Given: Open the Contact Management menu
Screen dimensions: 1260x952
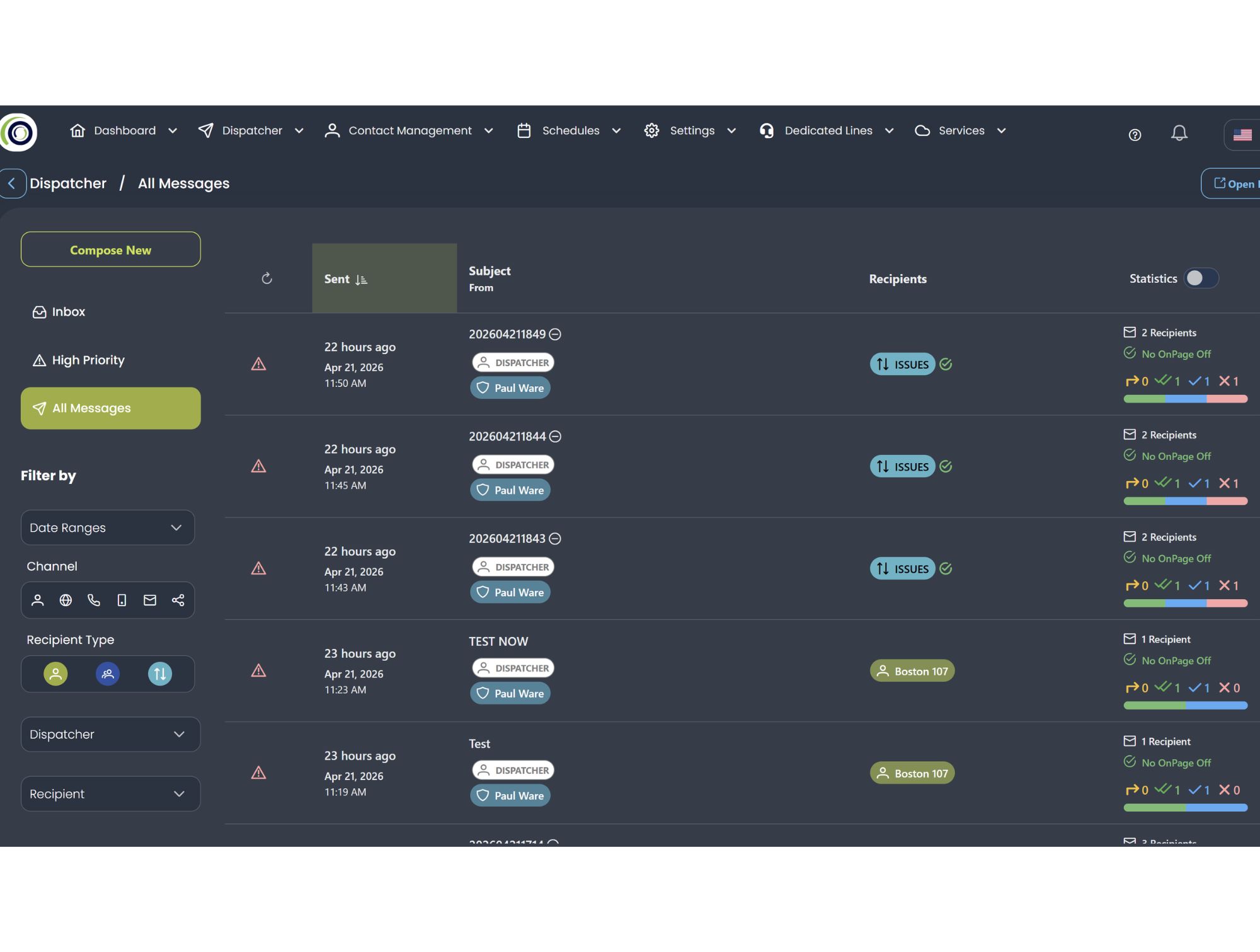Looking at the screenshot, I should tap(409, 130).
